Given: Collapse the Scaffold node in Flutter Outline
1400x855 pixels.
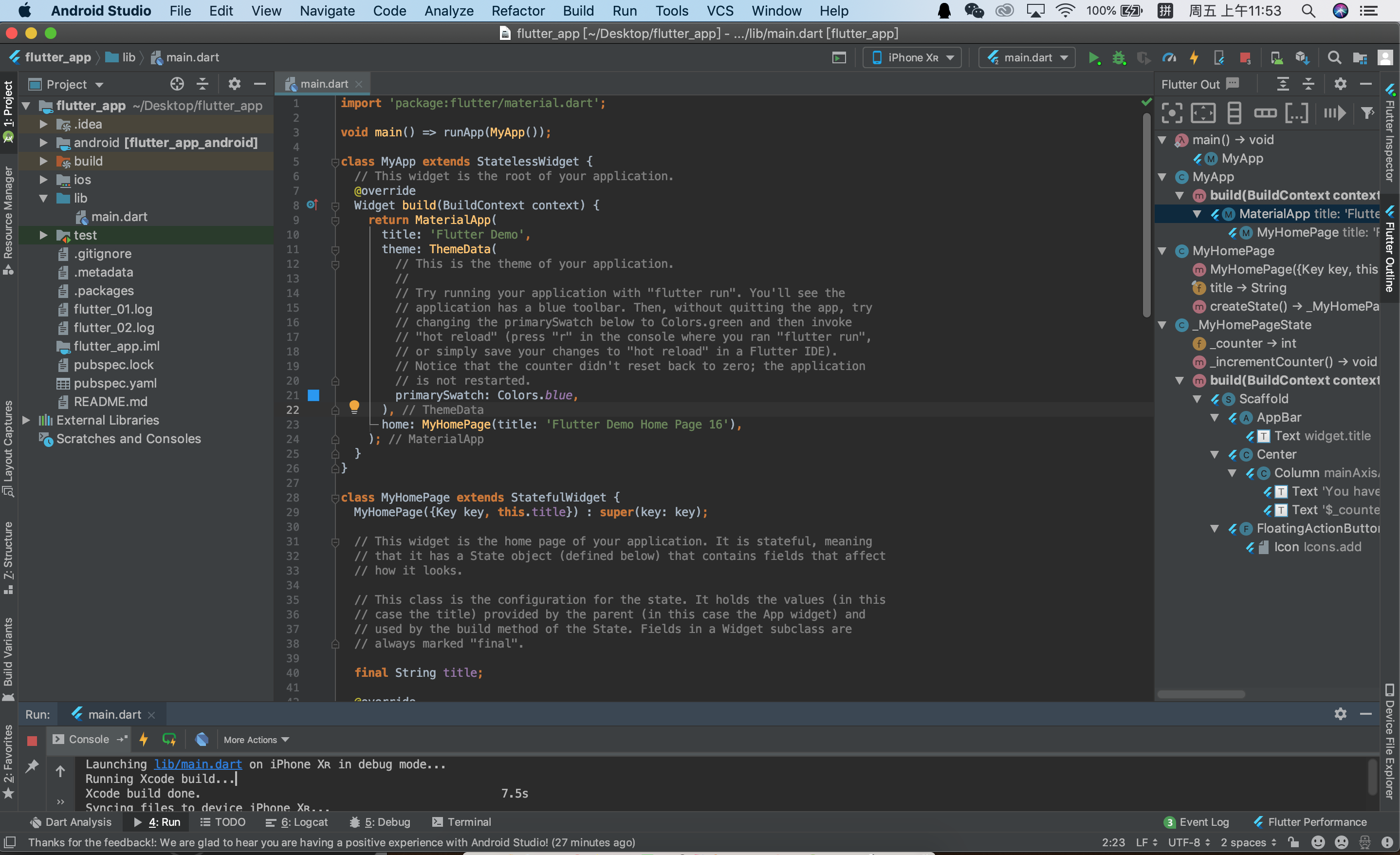Looking at the screenshot, I should pyautogui.click(x=1197, y=399).
